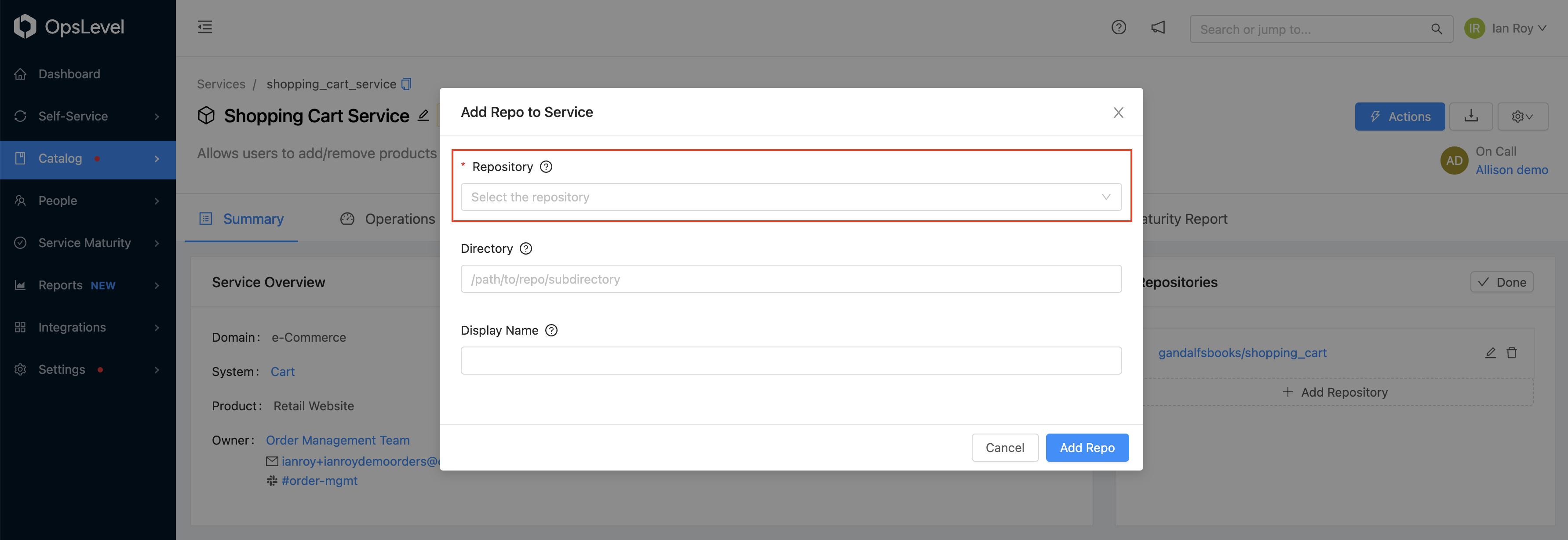Show Repository field help tooltip

click(546, 167)
